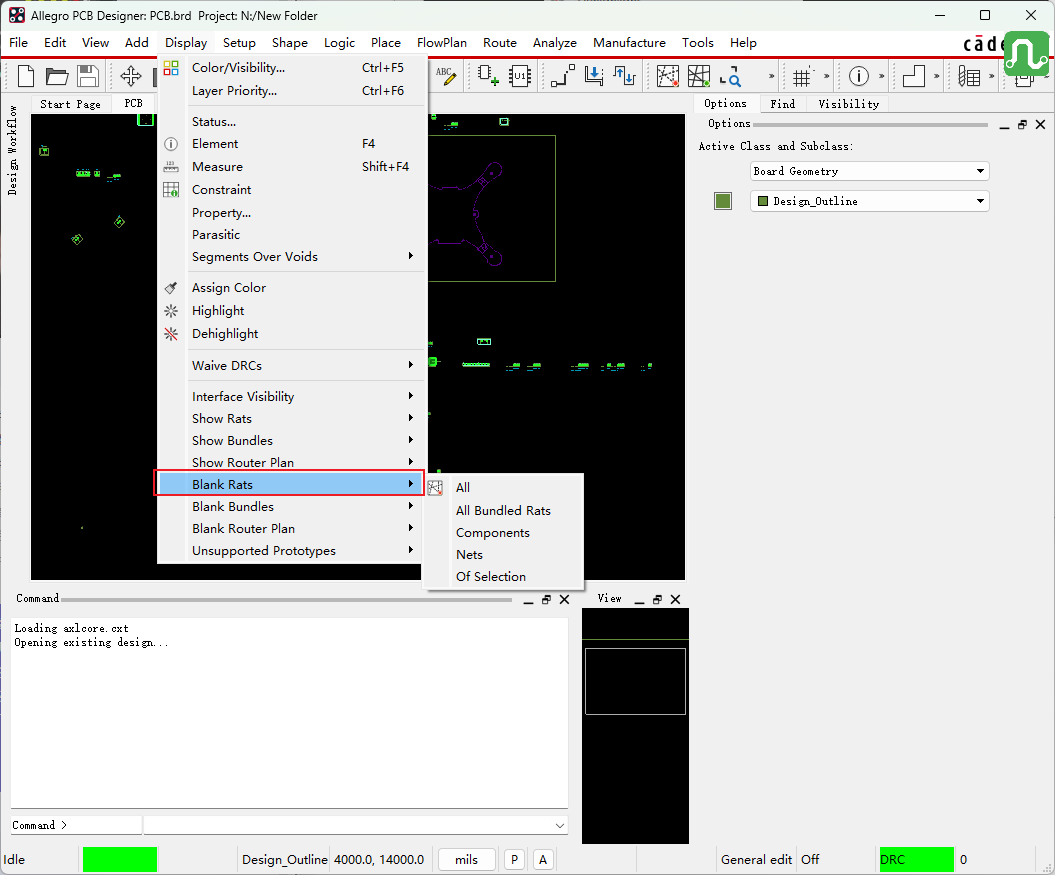Click the green status indicator beside Idle
This screenshot has width=1055, height=875.
[120, 860]
